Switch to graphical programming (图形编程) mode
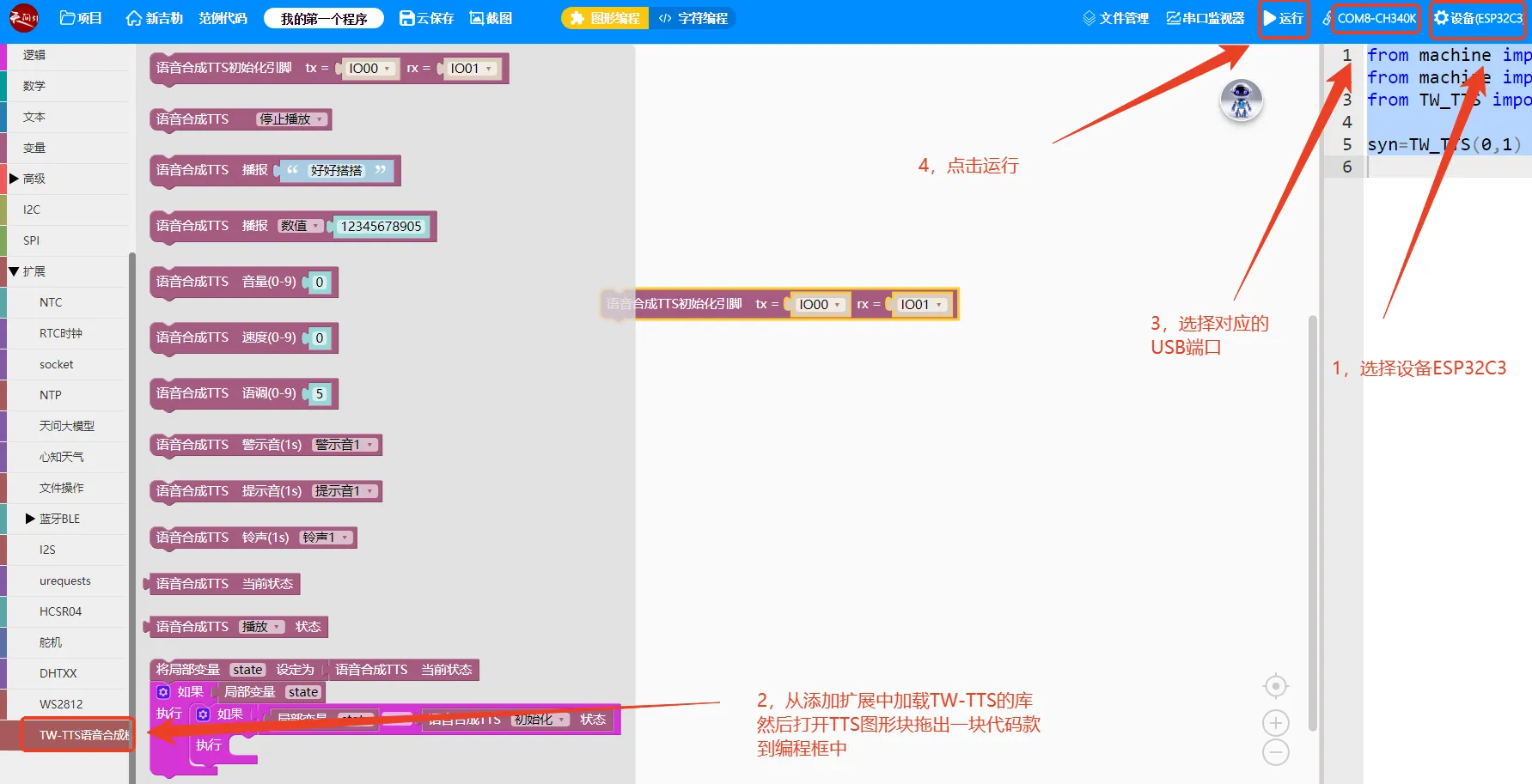 [605, 18]
